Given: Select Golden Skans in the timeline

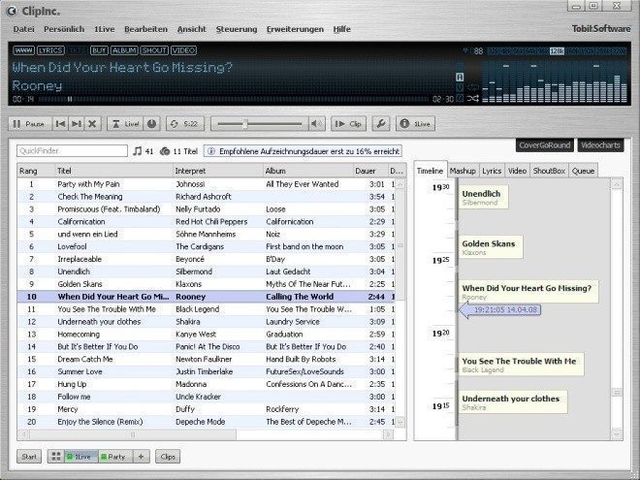Looking at the screenshot, I should [x=490, y=247].
